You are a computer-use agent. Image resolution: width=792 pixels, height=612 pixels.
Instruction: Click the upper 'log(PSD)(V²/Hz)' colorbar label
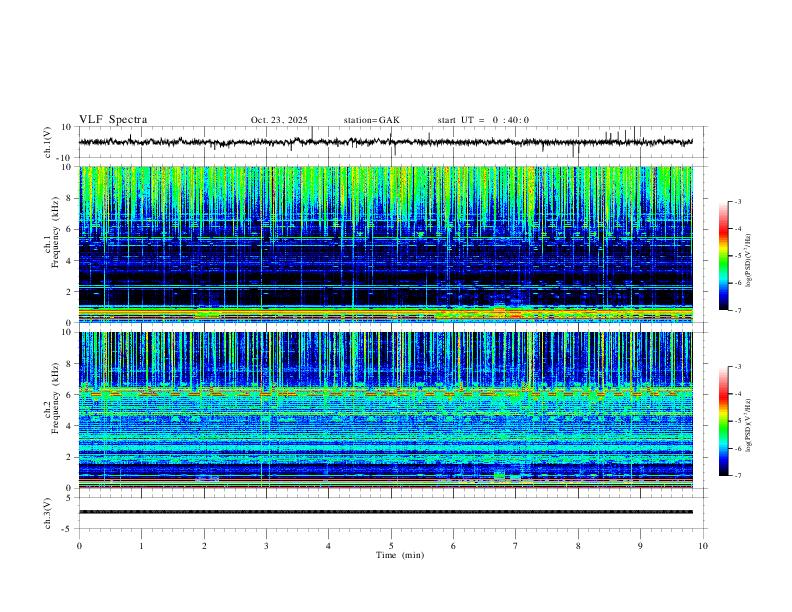point(749,260)
